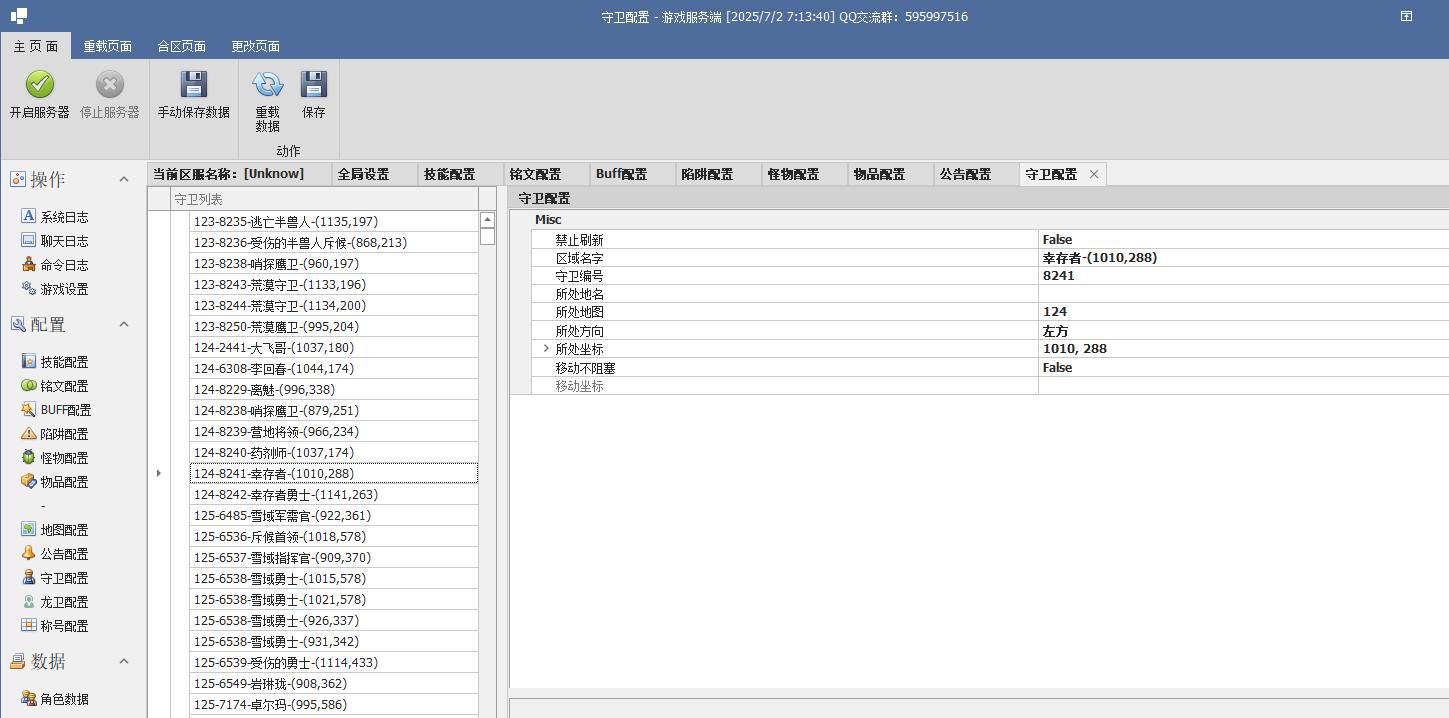The image size is (1449, 718).
Task: Click the 保存 save icon in 动作 group
Action: click(x=314, y=85)
